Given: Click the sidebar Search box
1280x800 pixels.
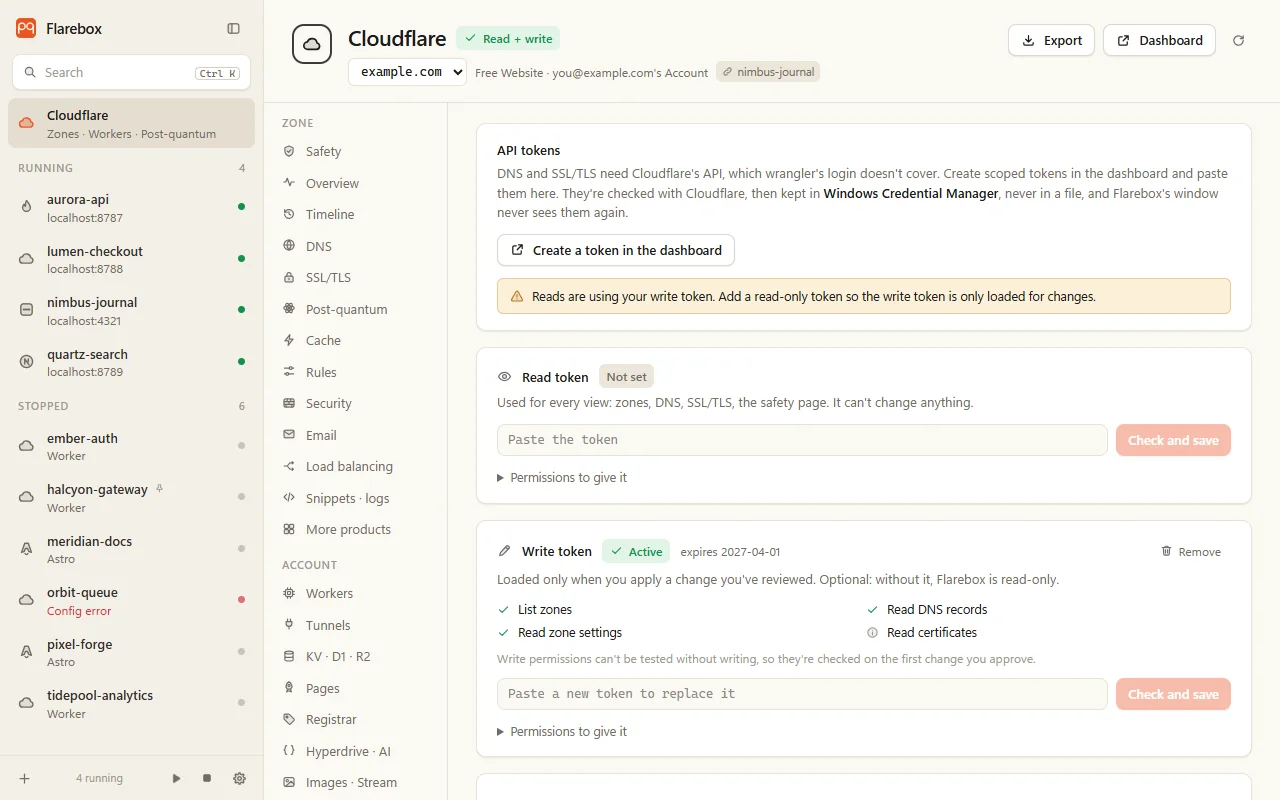Looking at the screenshot, I should 131,72.
